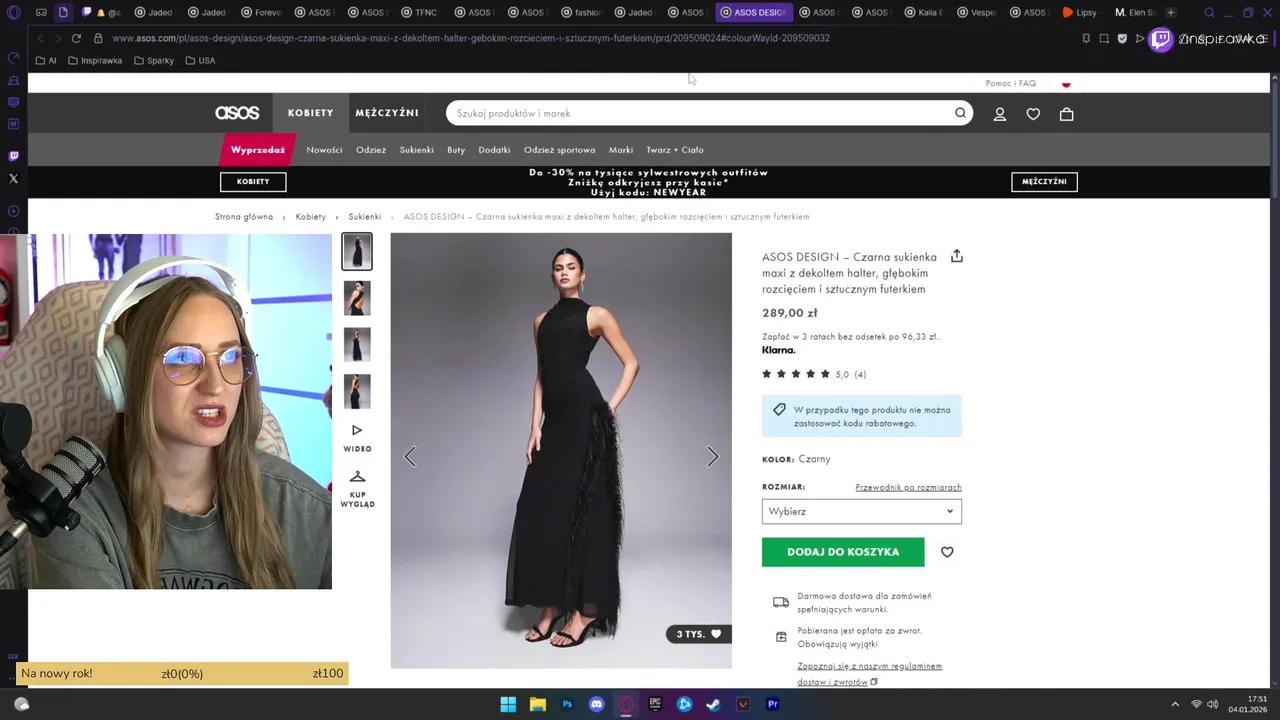The width and height of the screenshot is (1280, 720).
Task: Open the Inspirawka bookmarks folder
Action: click(x=95, y=60)
